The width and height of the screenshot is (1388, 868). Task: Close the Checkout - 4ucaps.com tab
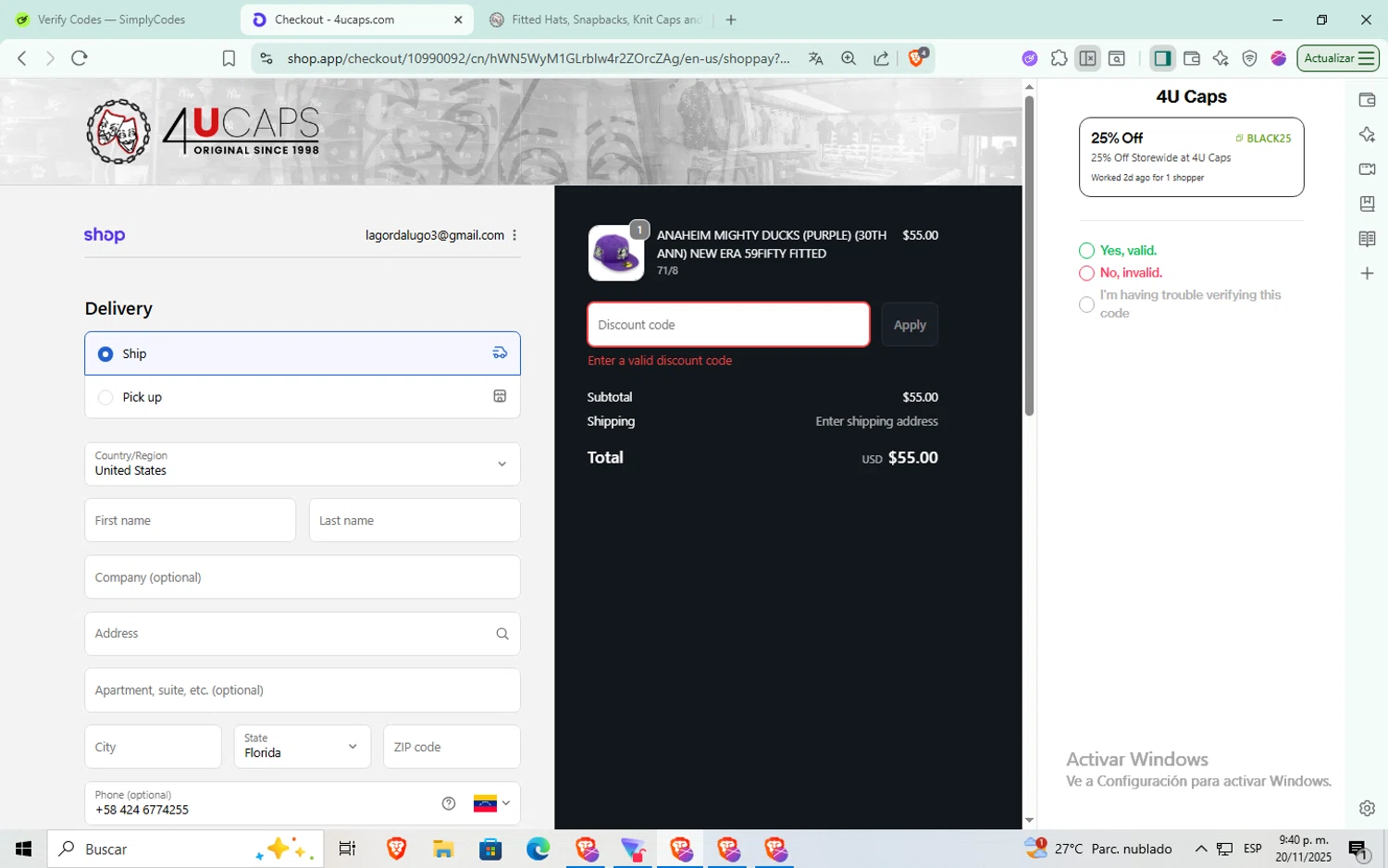(458, 19)
